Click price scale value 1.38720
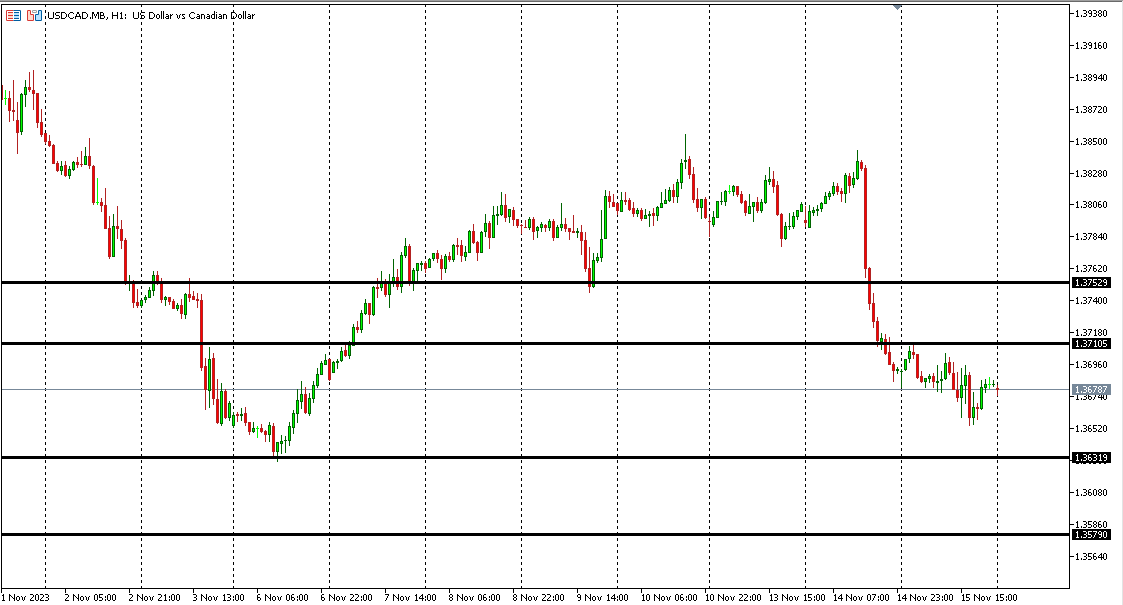The height and width of the screenshot is (605, 1123). pos(1091,110)
